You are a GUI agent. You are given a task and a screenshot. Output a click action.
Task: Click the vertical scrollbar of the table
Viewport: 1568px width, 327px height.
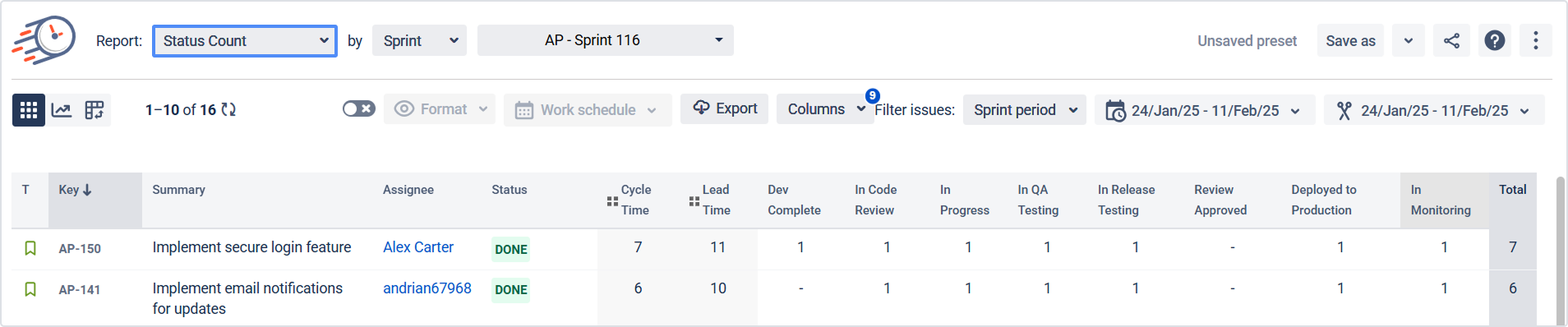(x=1561, y=251)
